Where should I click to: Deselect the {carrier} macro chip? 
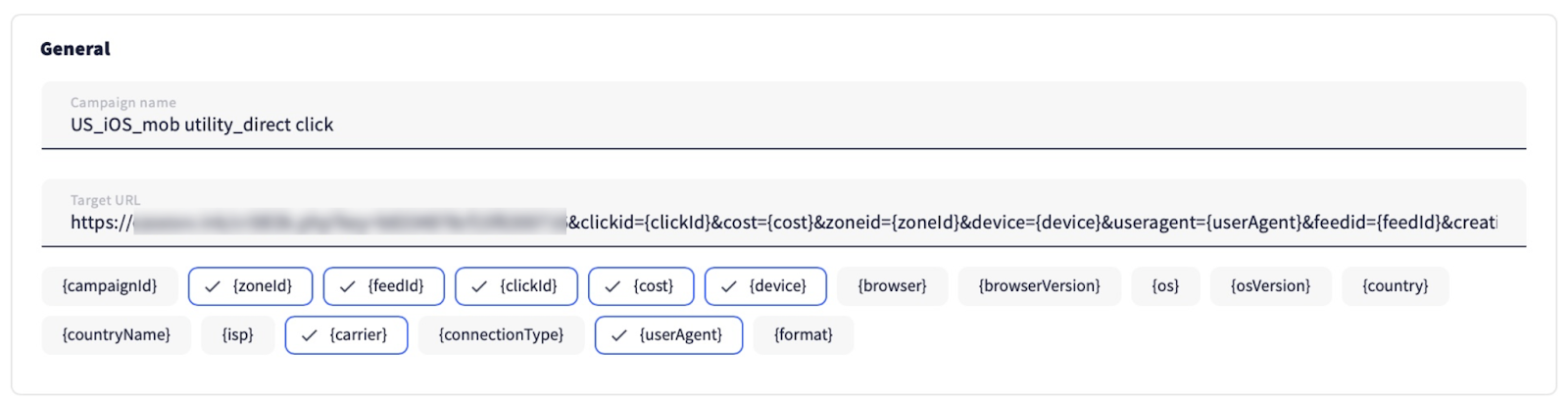347,335
